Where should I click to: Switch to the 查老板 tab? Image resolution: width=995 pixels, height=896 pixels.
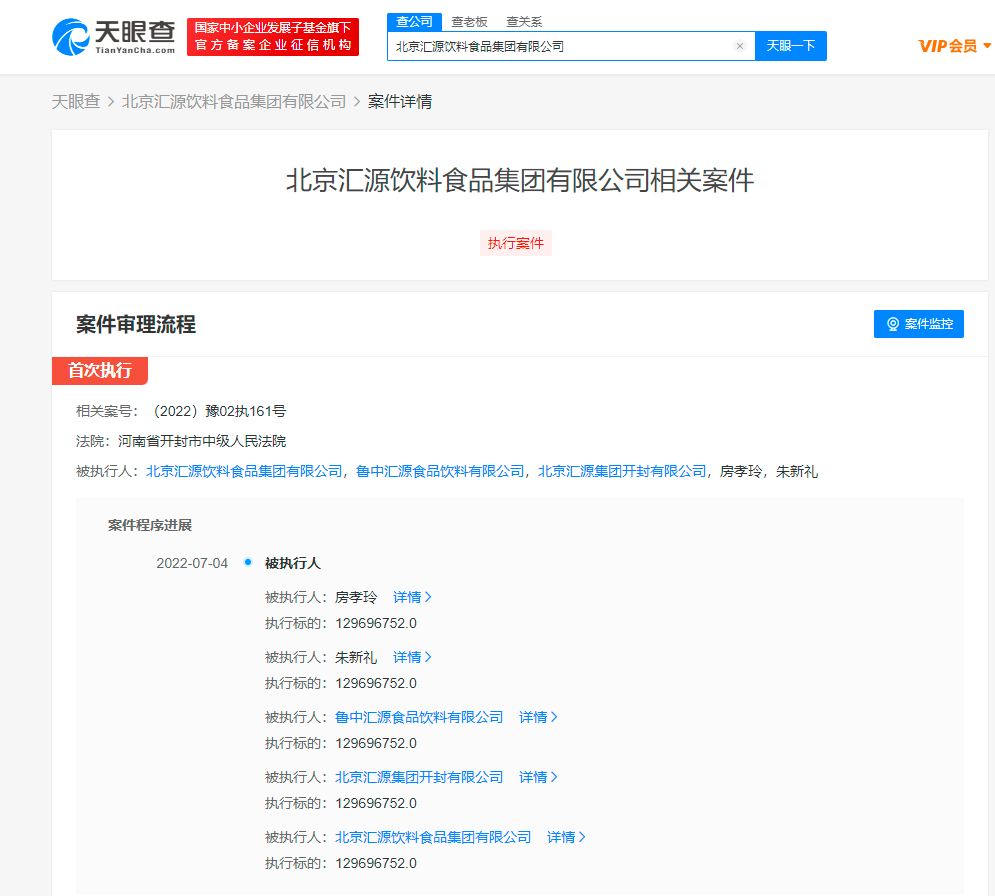(469, 22)
